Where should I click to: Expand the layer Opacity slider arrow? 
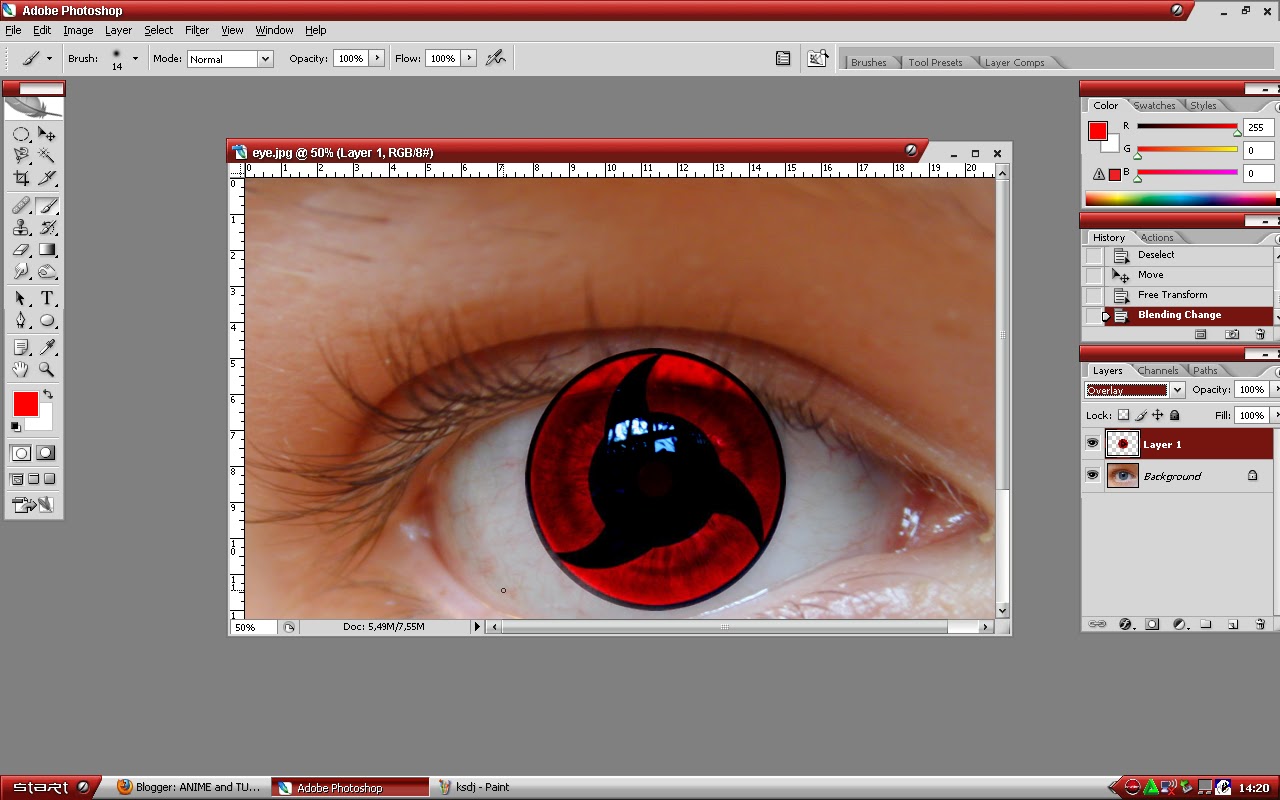click(1276, 389)
